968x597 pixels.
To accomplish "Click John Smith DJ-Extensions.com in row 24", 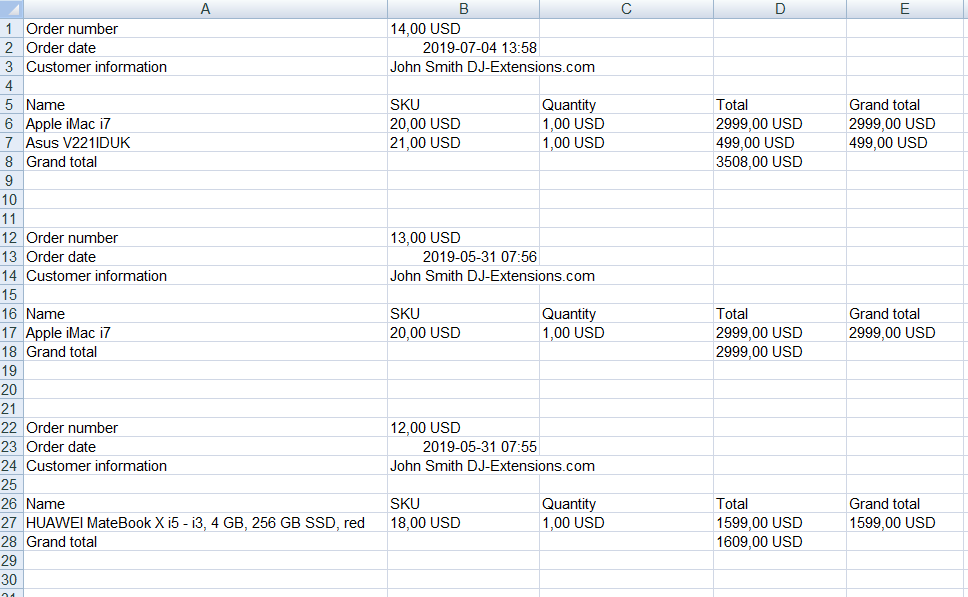I will (492, 466).
